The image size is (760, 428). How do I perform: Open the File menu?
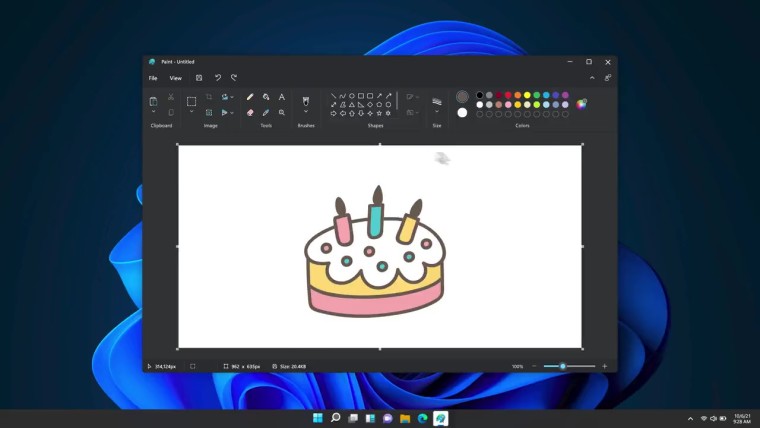(x=153, y=77)
